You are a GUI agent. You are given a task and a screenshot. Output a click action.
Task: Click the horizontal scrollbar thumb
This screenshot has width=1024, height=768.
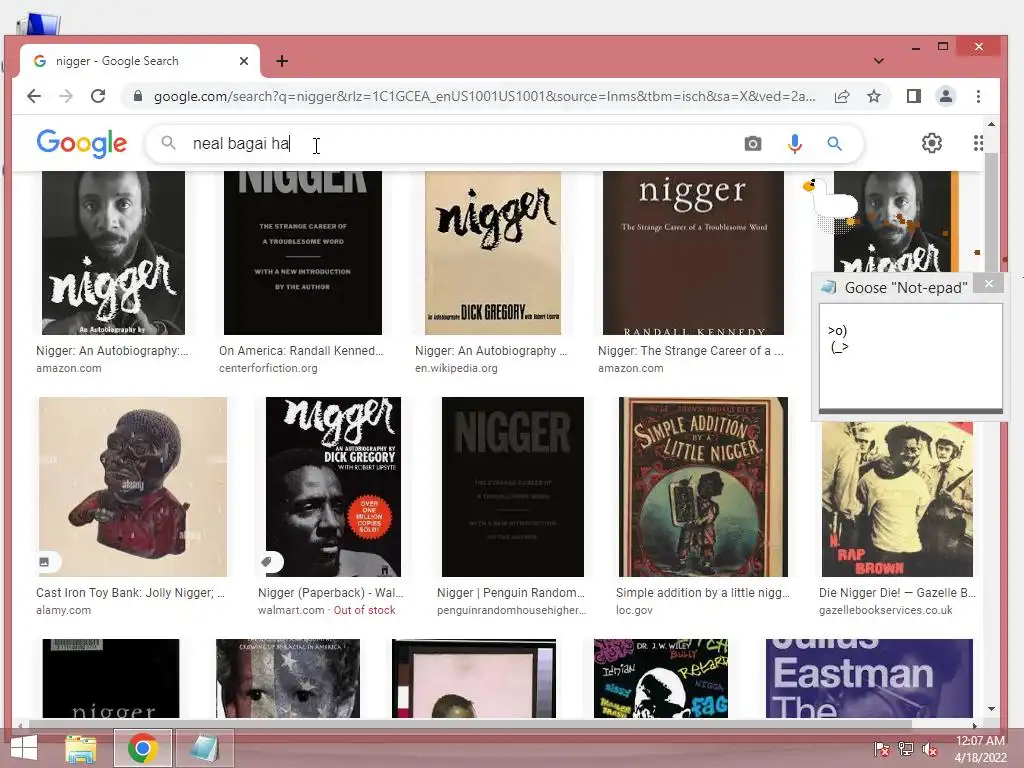470,725
